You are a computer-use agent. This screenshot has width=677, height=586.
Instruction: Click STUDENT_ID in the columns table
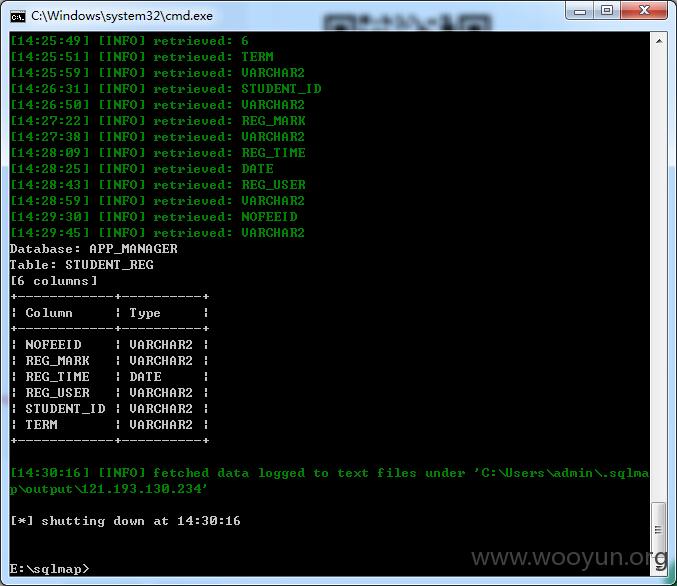coord(65,409)
